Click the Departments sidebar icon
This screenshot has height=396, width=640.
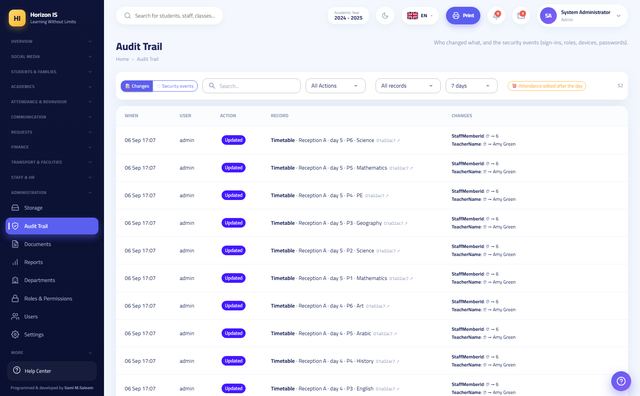(x=15, y=280)
